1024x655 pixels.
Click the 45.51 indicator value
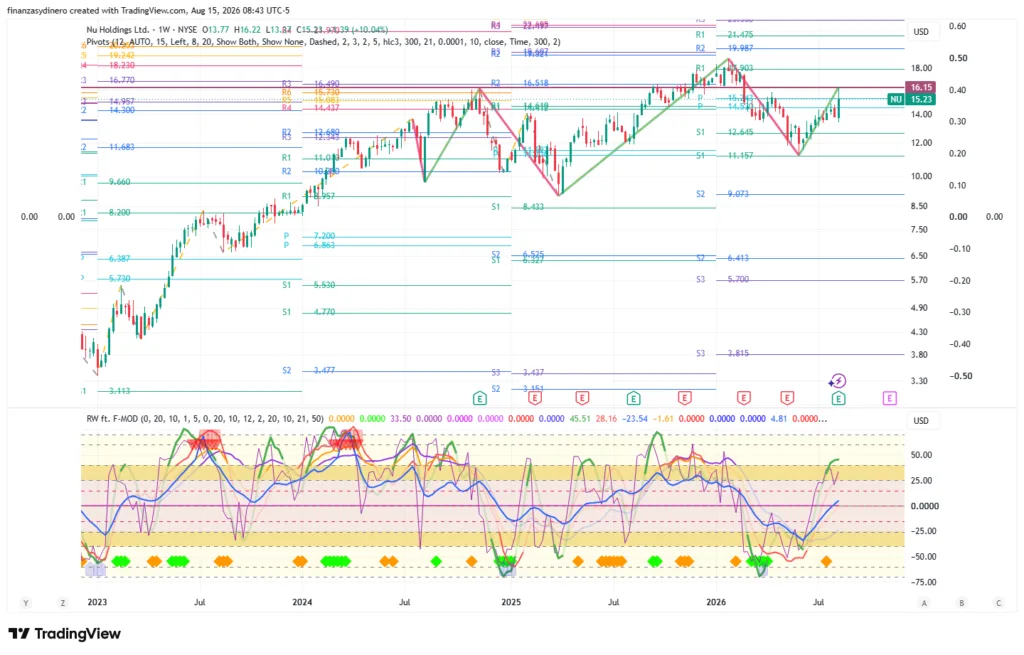coord(580,419)
